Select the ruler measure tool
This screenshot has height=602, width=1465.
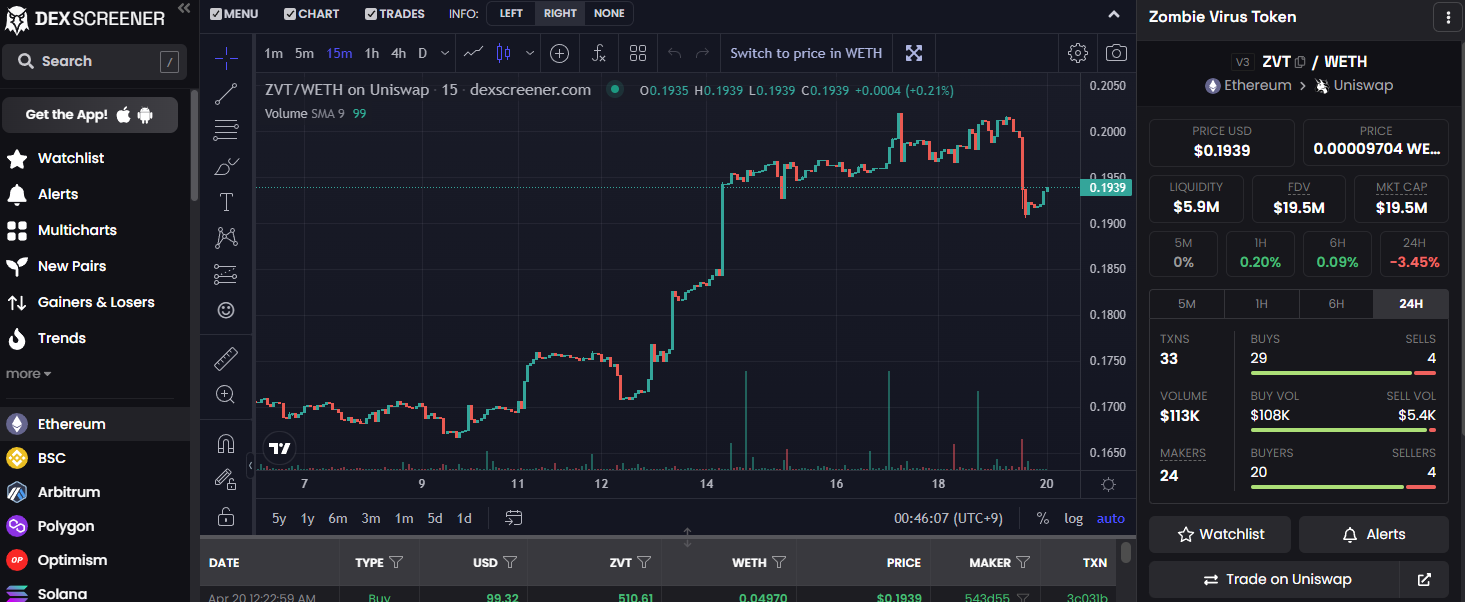(226, 358)
